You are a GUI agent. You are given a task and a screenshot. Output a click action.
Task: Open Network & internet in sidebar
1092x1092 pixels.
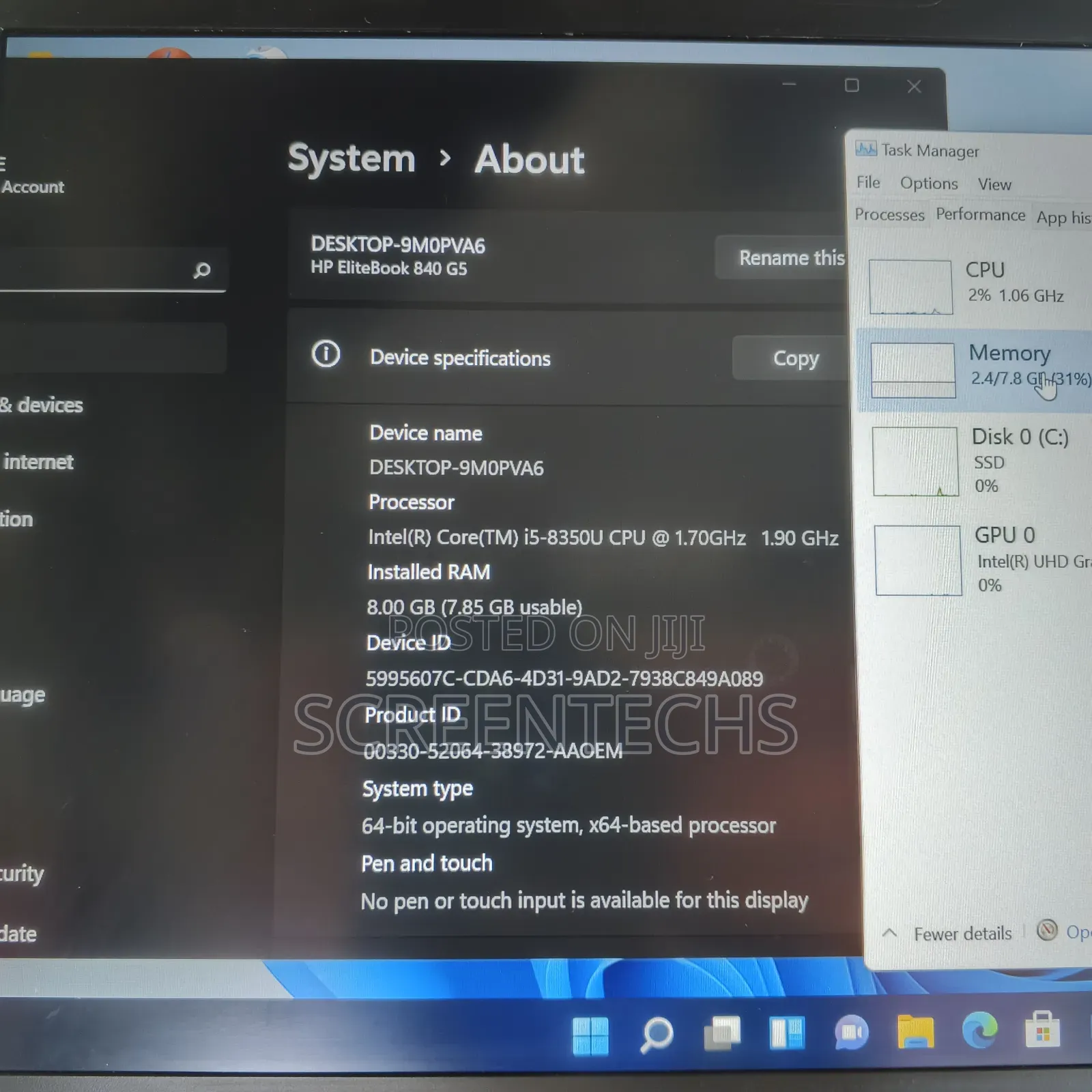click(x=38, y=462)
